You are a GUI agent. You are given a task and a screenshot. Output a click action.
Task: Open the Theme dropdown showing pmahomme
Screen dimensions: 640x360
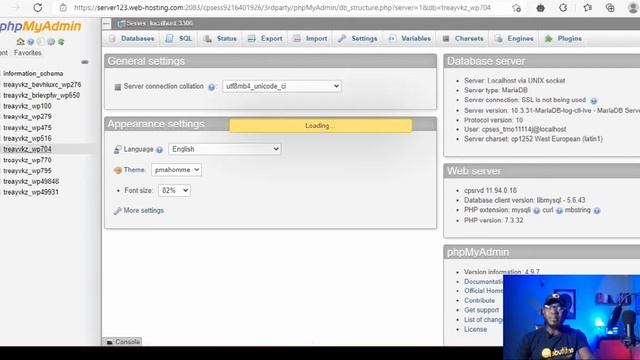click(x=176, y=169)
